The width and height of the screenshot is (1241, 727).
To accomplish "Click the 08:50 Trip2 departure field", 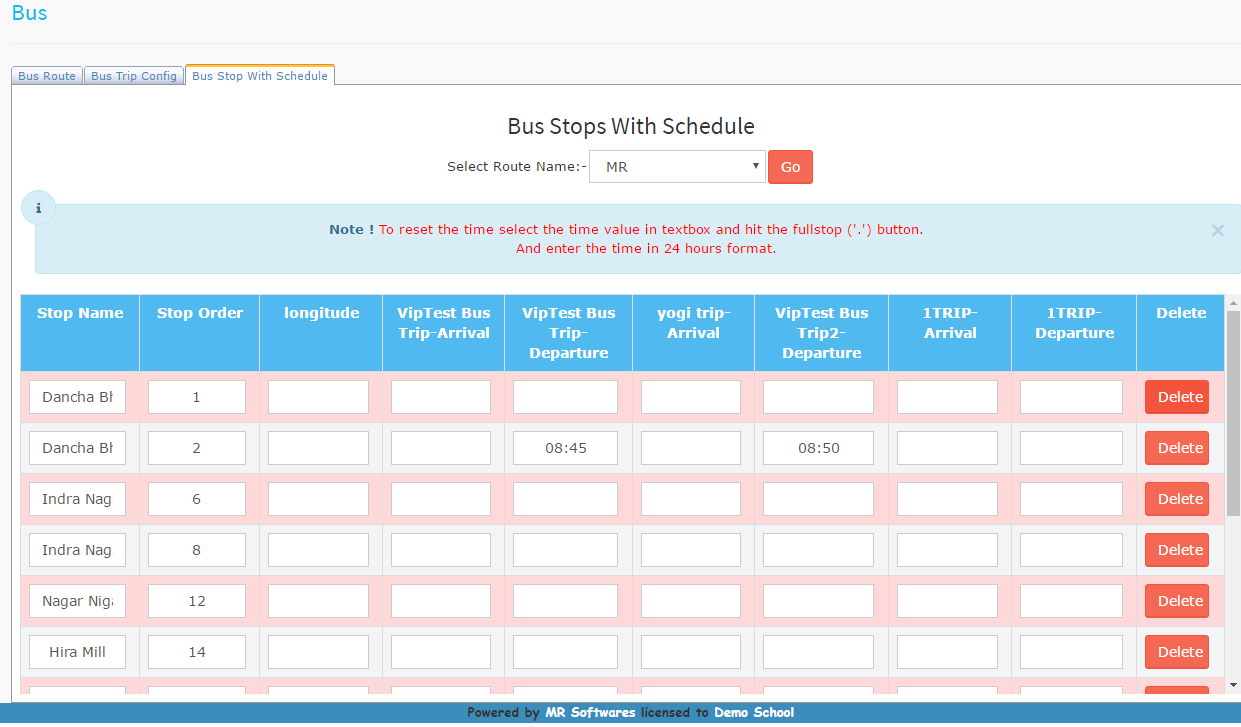I will pos(818,448).
